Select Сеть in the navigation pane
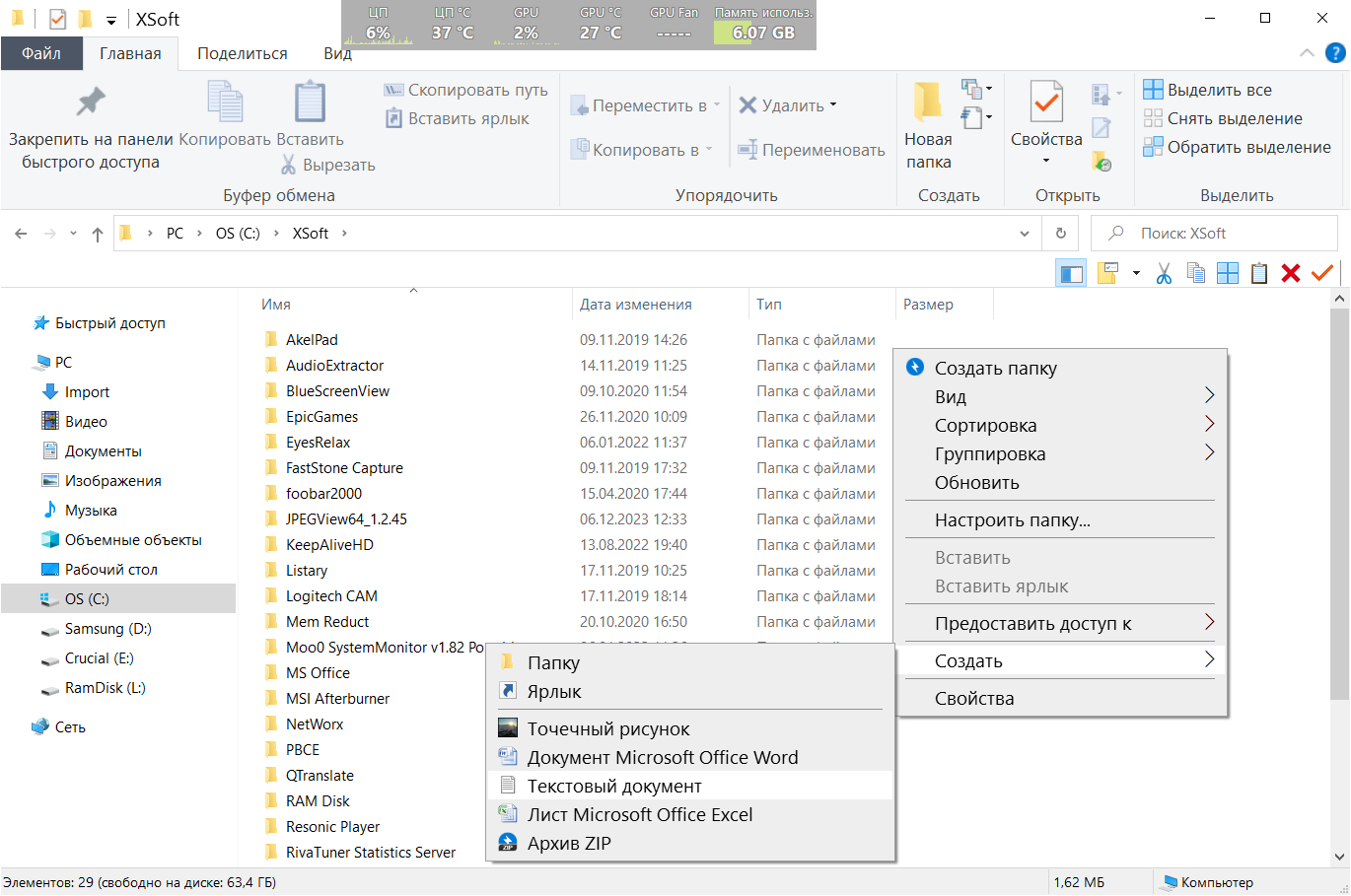This screenshot has width=1351, height=896. [x=70, y=727]
